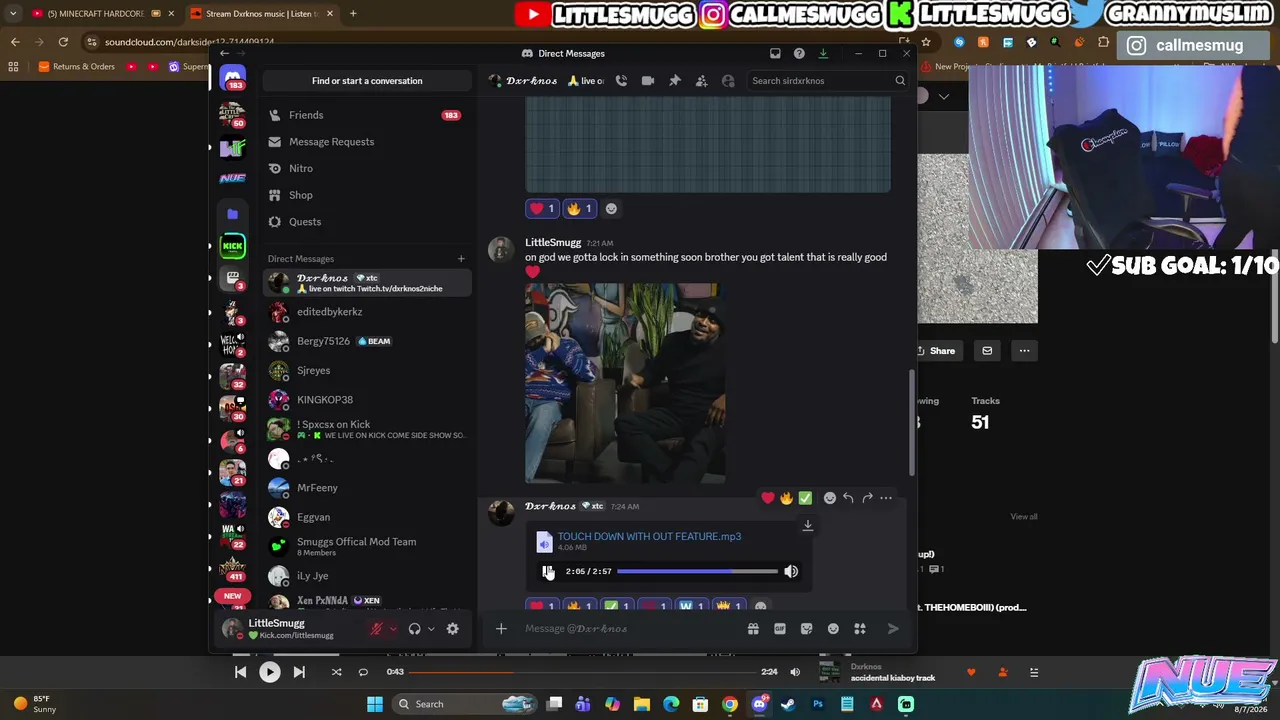Open Nitro page
Screen dimensions: 1280x720
click(x=366, y=169)
